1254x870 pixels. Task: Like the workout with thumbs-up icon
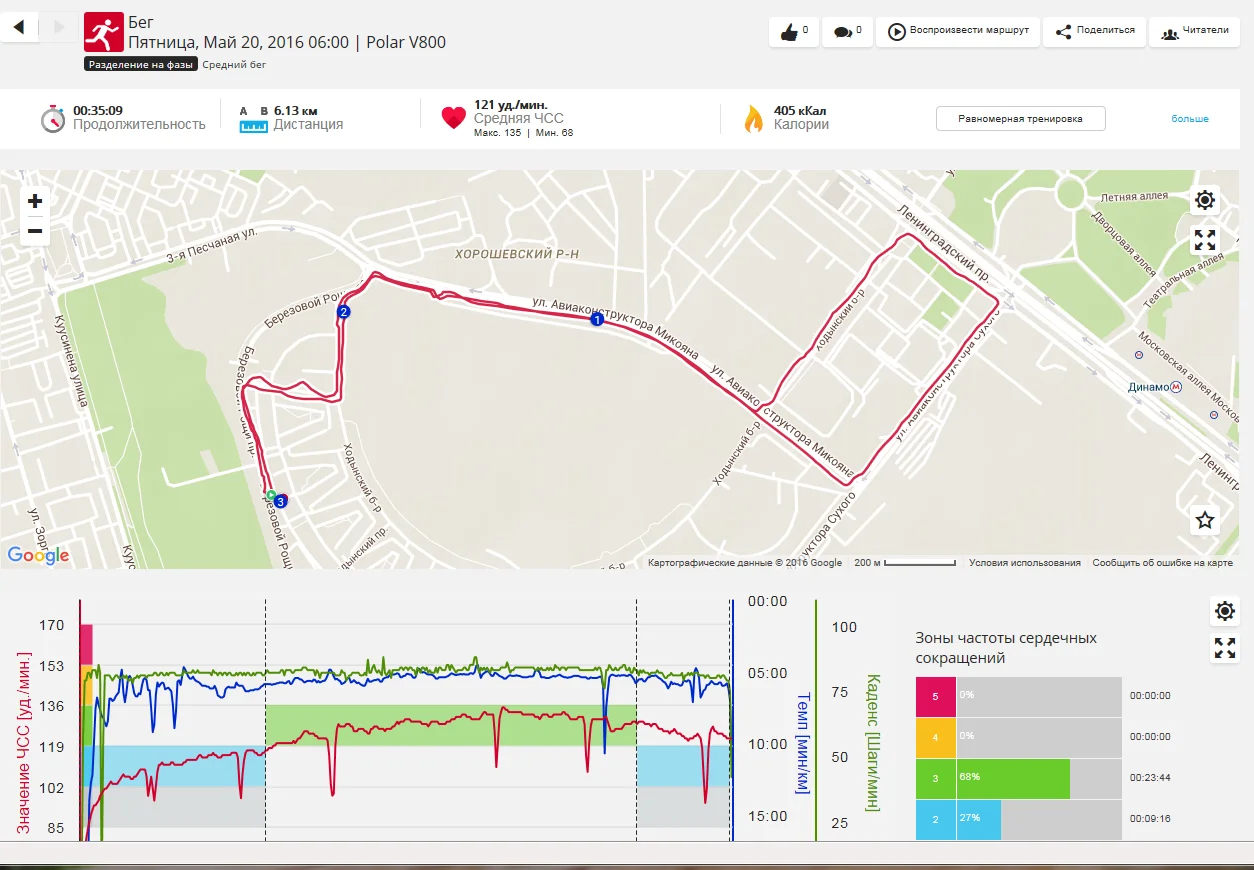point(793,31)
